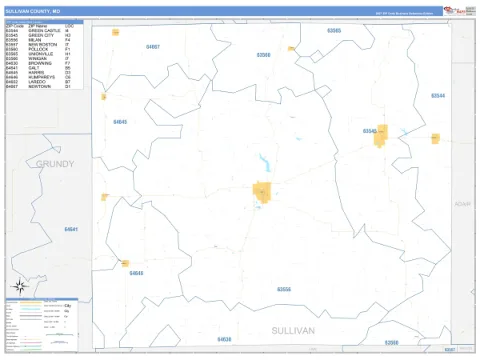Image resolution: width=480 pixels, height=360 pixels.
Task: Click the publisher logo beside the title bar
Action: [x=459, y=11]
